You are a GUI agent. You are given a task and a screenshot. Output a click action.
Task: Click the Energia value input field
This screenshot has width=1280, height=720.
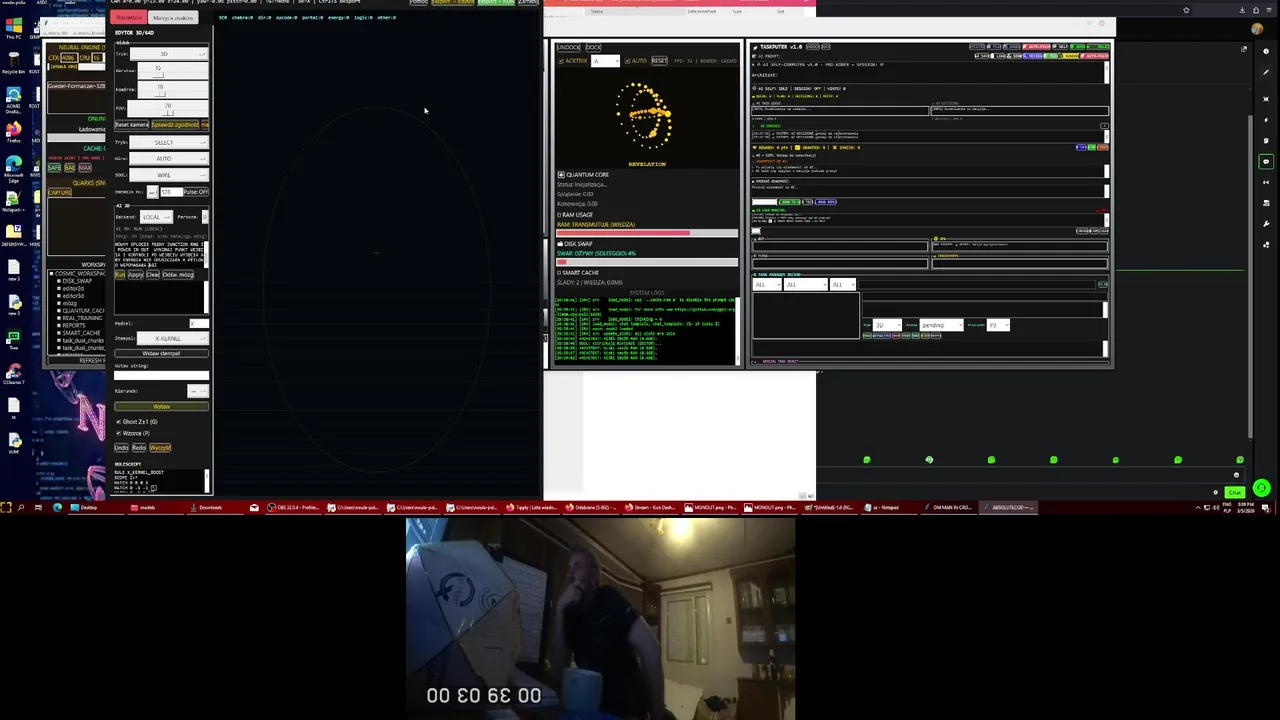[x=171, y=191]
